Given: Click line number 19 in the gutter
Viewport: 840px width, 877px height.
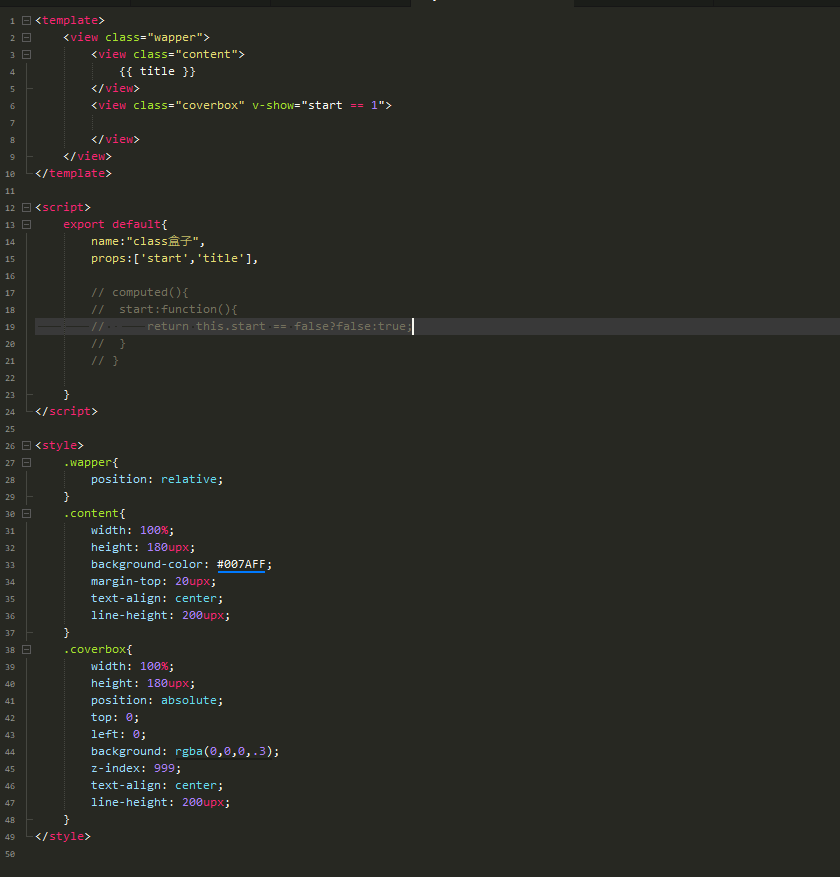Looking at the screenshot, I should click(10, 326).
